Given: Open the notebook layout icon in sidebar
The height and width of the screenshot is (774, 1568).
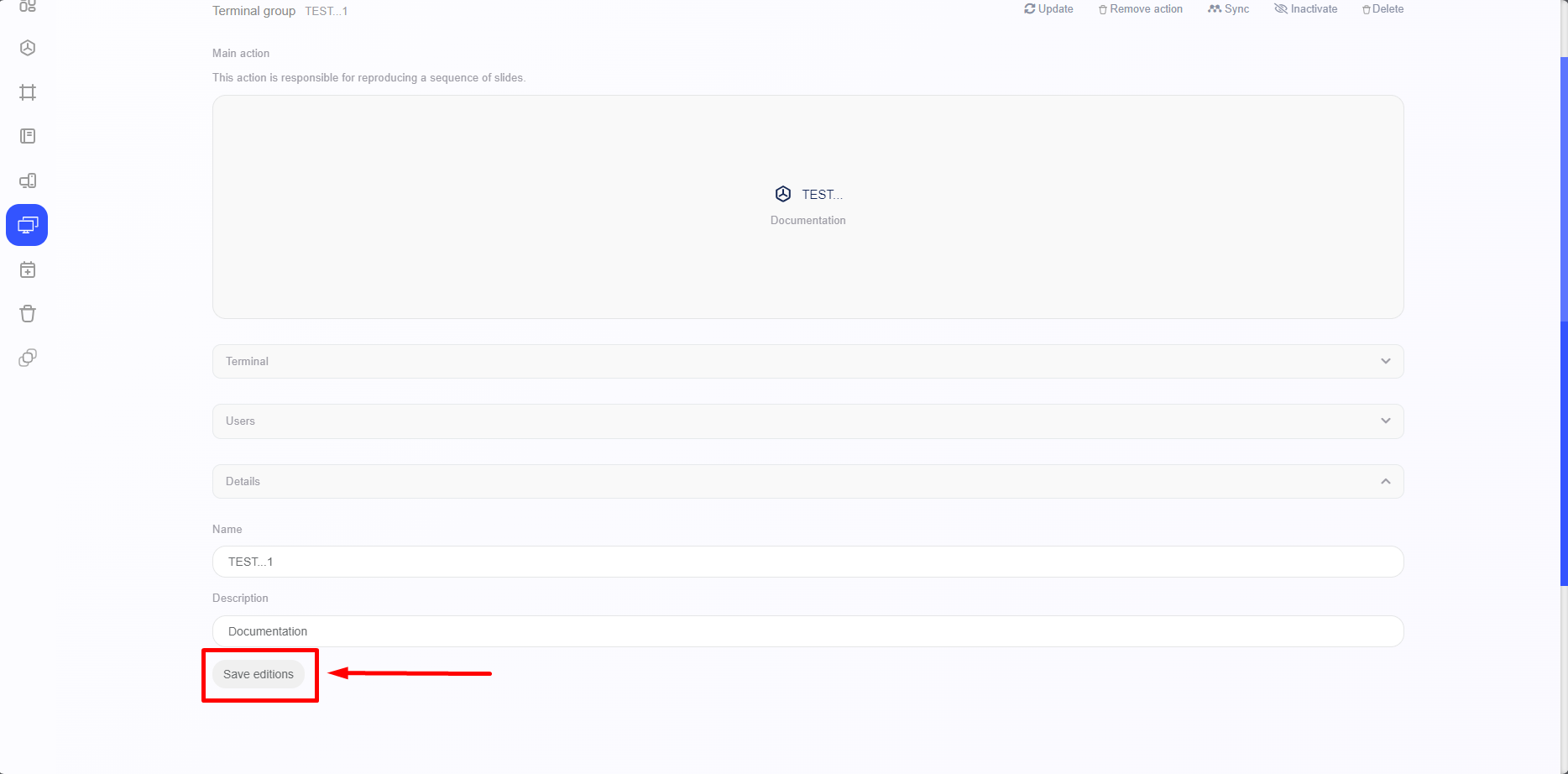Looking at the screenshot, I should tap(28, 136).
